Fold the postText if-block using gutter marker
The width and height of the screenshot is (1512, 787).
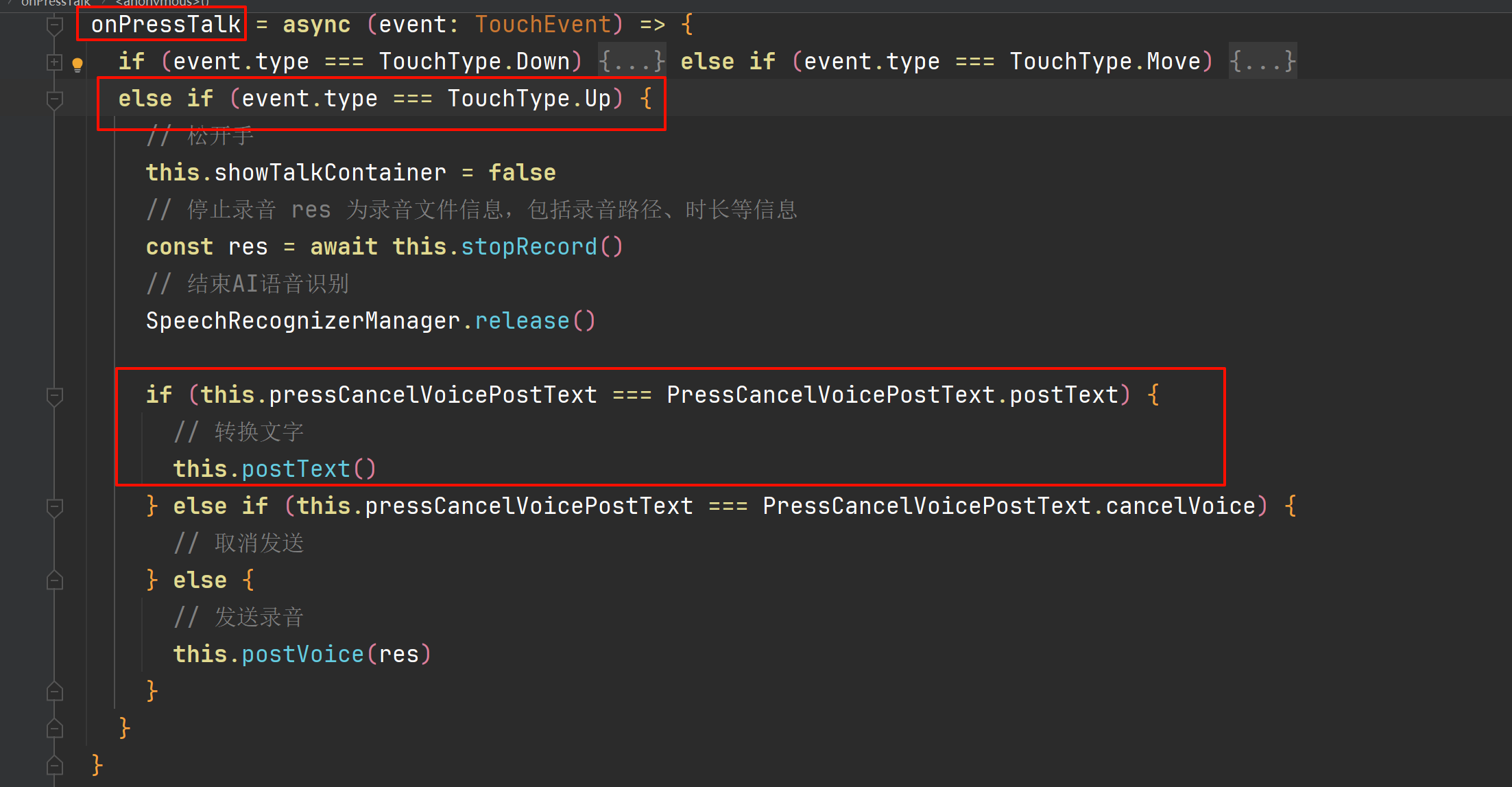55,396
